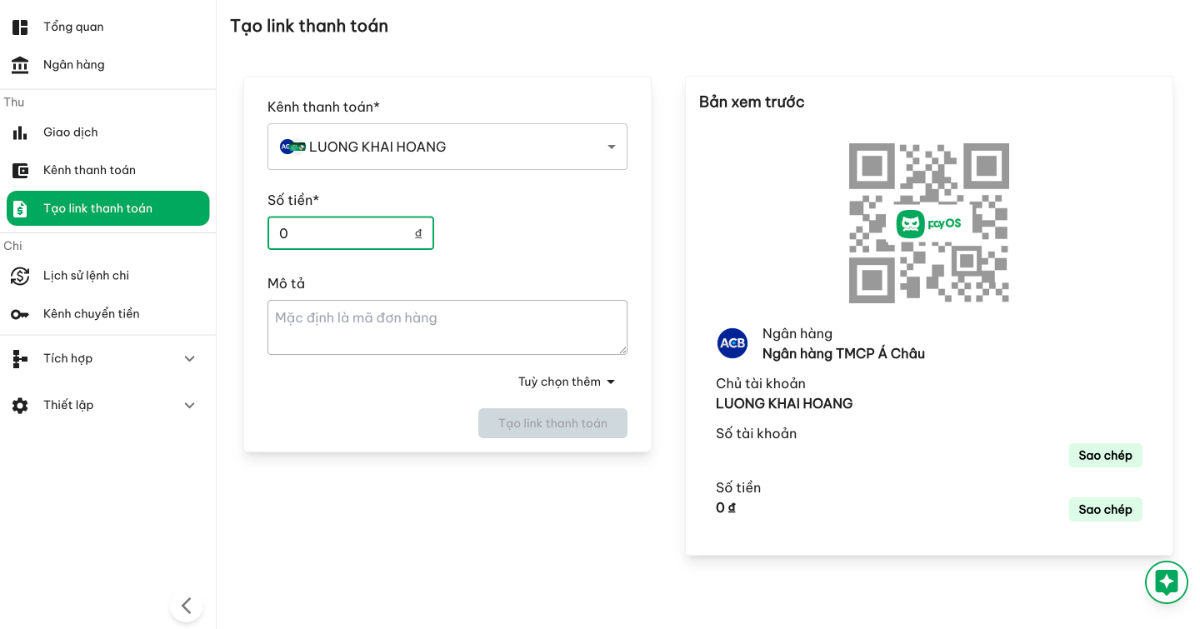Click the Lịch sử lệnh chi icon
1200x629 pixels.
point(20,276)
